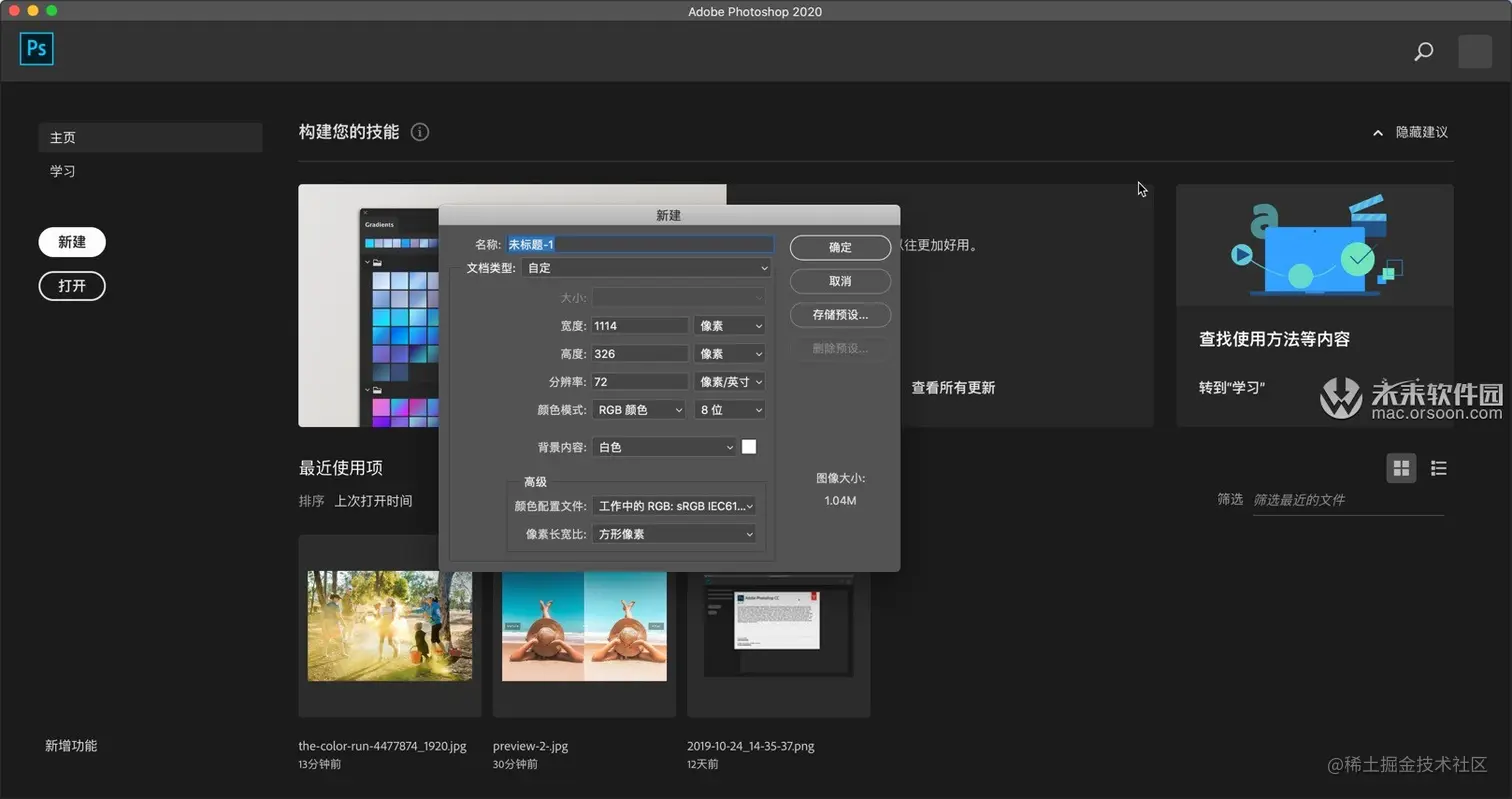Image resolution: width=1512 pixels, height=799 pixels.
Task: Open the 文档类型 dropdown
Action: pos(647,268)
